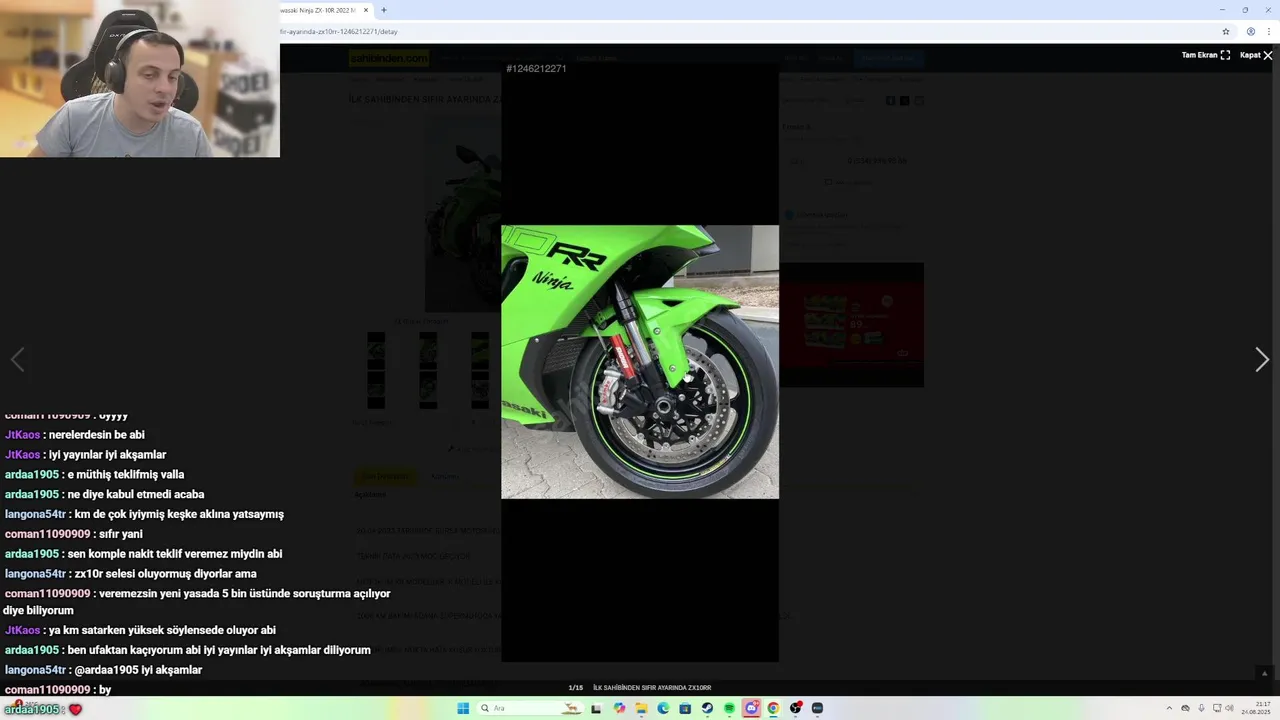Open the Chrome profile icon

click(x=1250, y=31)
